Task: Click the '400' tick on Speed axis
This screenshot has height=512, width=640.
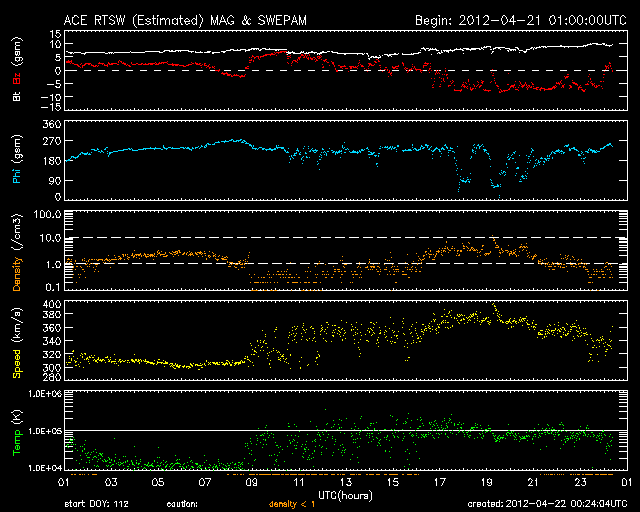Action: (52, 304)
